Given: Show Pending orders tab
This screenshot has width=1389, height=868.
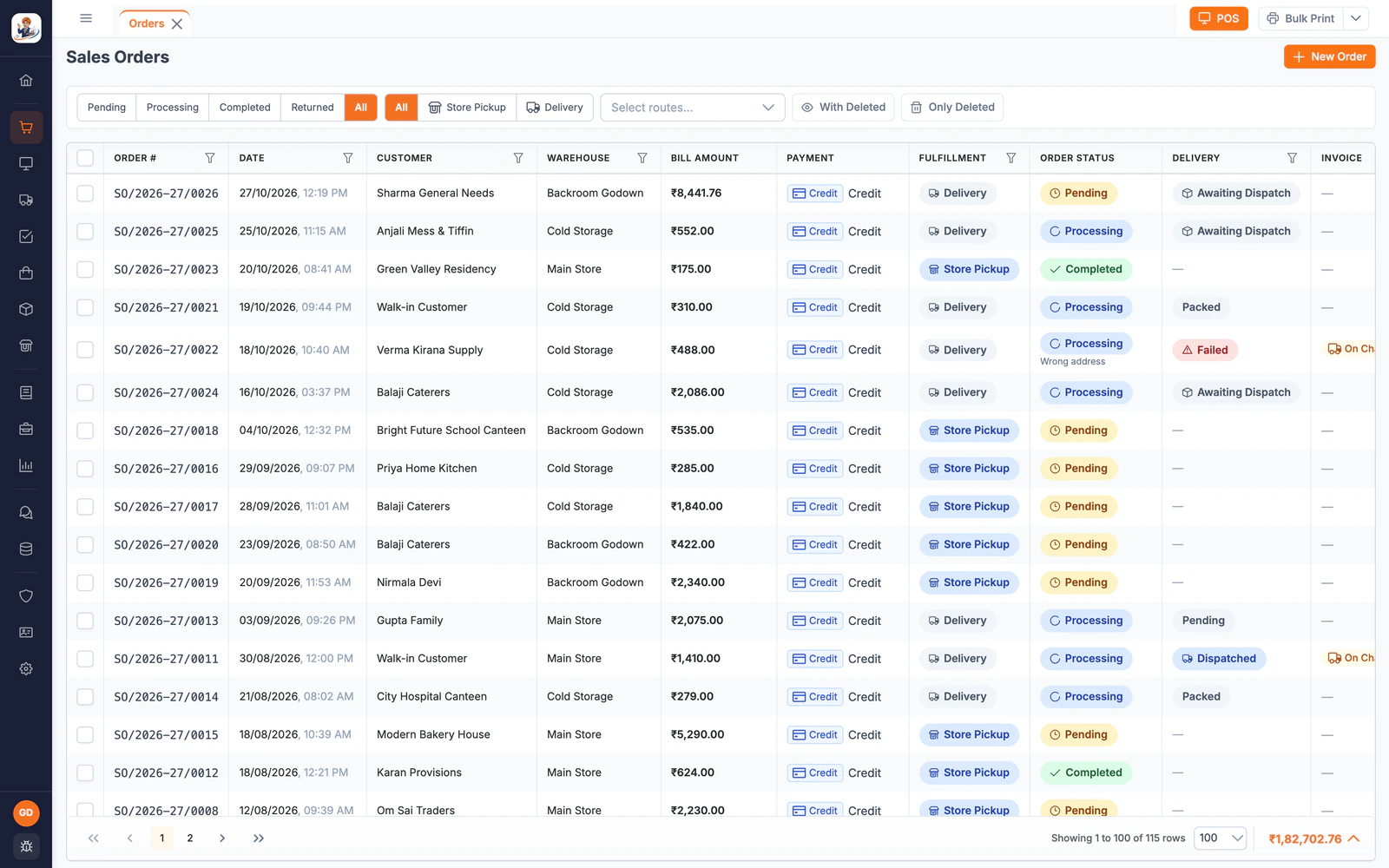Looking at the screenshot, I should 107,108.
